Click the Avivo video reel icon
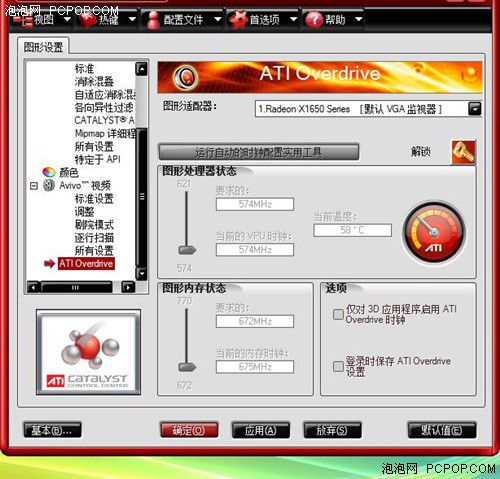Screen dimensions: 500x479 pos(49,185)
